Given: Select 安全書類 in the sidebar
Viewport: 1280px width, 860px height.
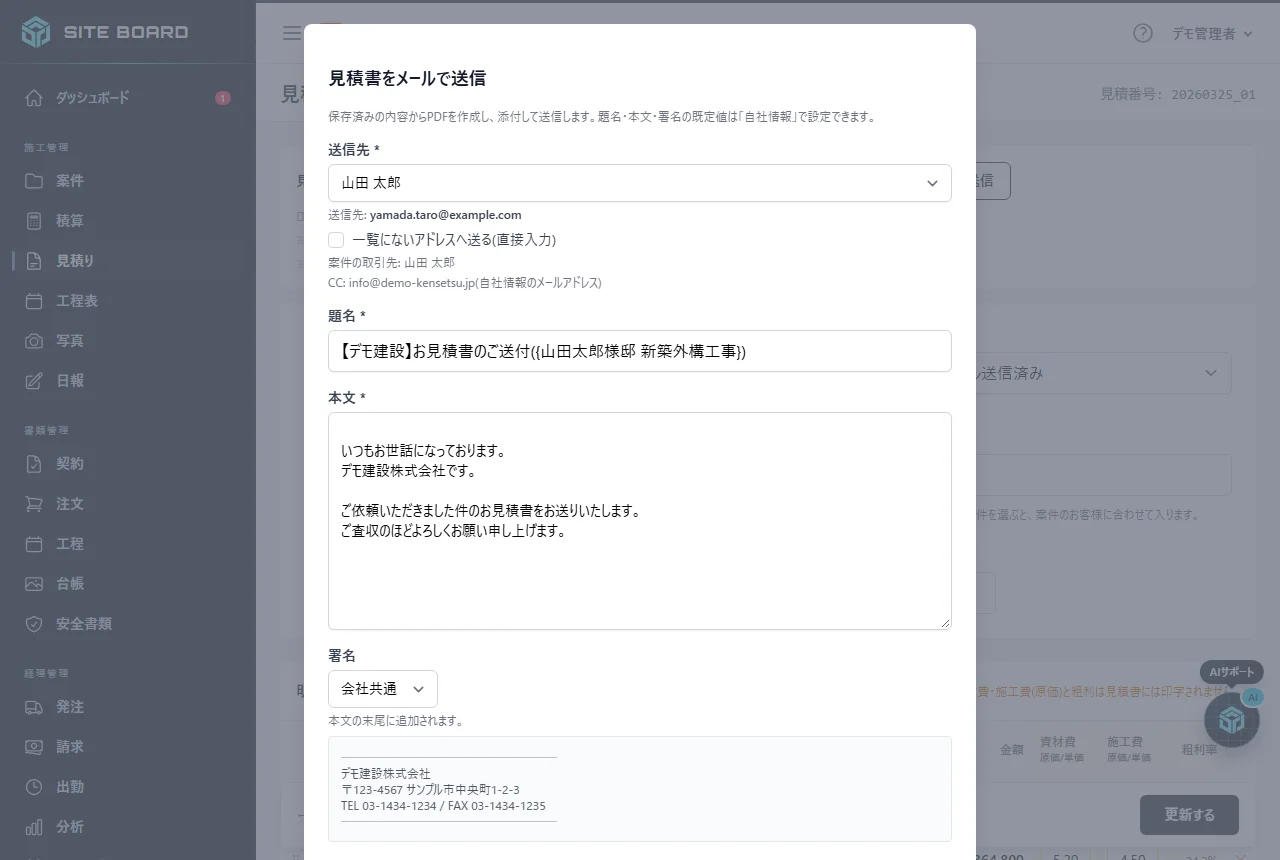Looking at the screenshot, I should tap(84, 624).
